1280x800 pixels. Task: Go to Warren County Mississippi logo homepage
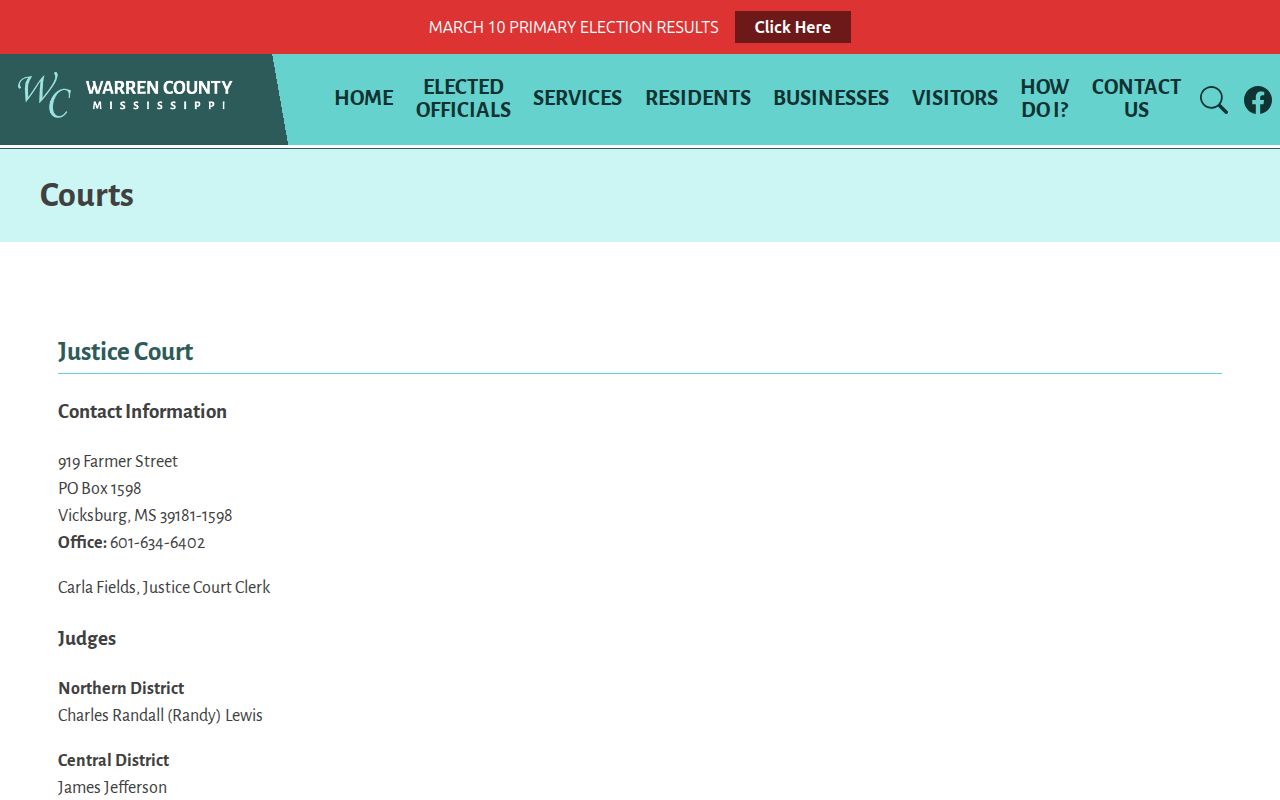(125, 96)
